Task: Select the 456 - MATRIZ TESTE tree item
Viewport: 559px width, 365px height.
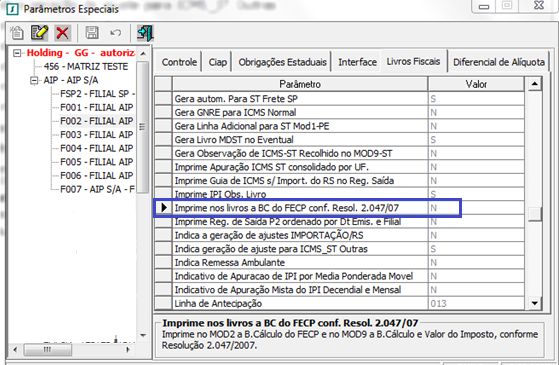Action: point(86,67)
